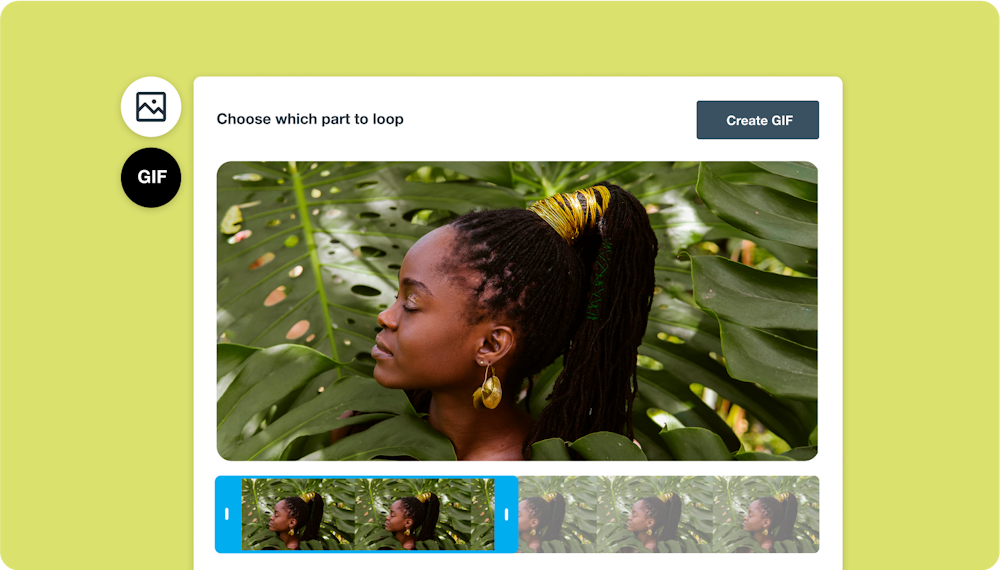Image resolution: width=1000 pixels, height=570 pixels.
Task: Select the image mode icon
Action: click(151, 106)
